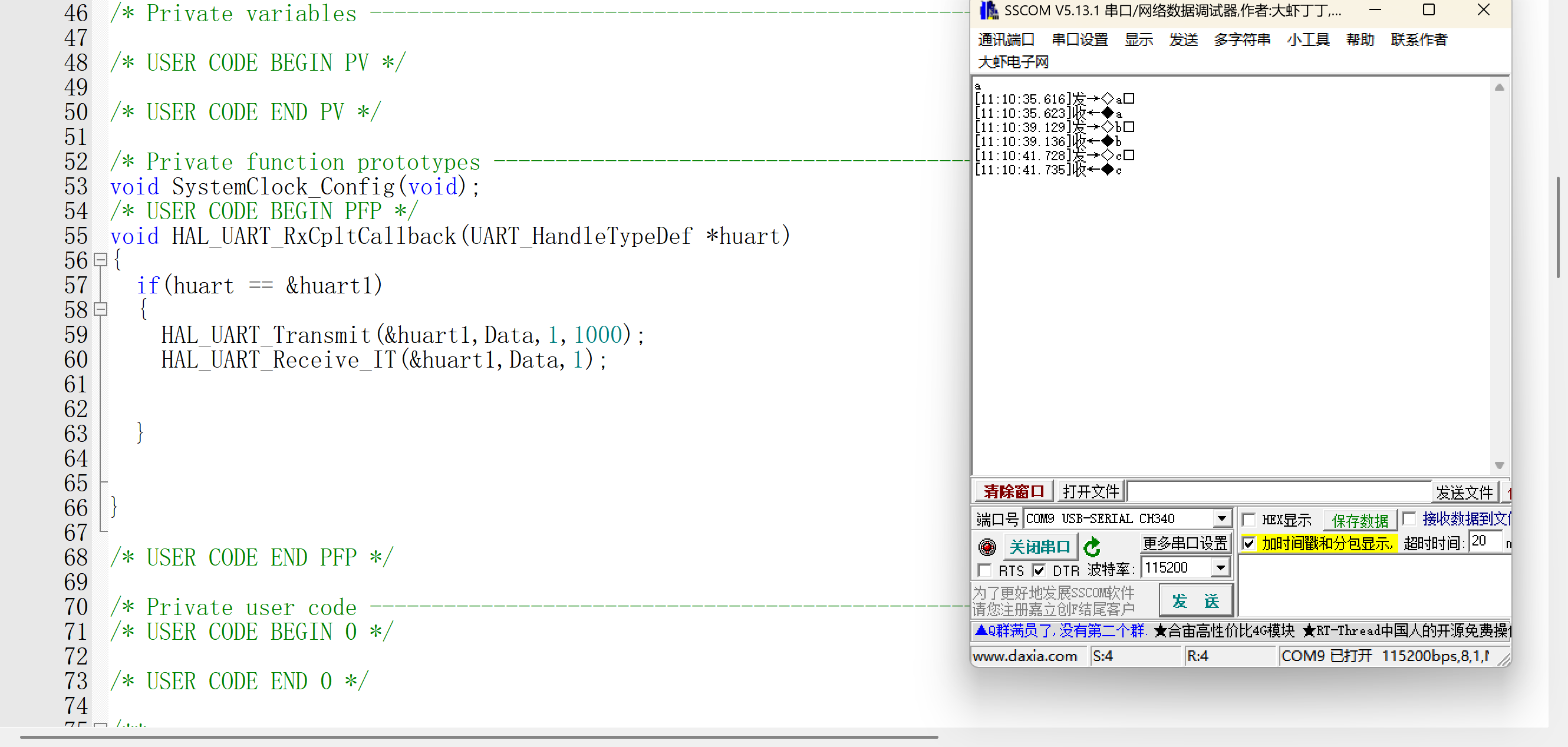This screenshot has width=1568, height=747.
Task: Toggle the RTS checkbox
Action: tap(984, 570)
